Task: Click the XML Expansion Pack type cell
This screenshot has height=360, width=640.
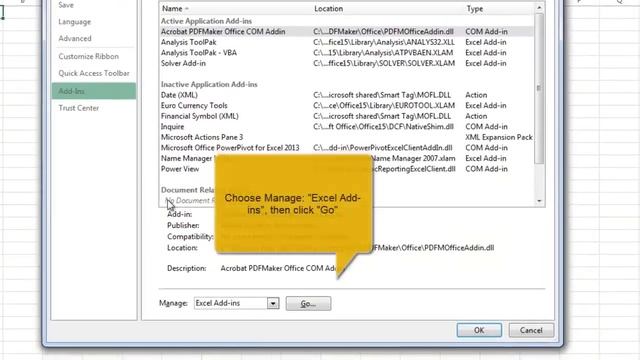Action: (499, 137)
